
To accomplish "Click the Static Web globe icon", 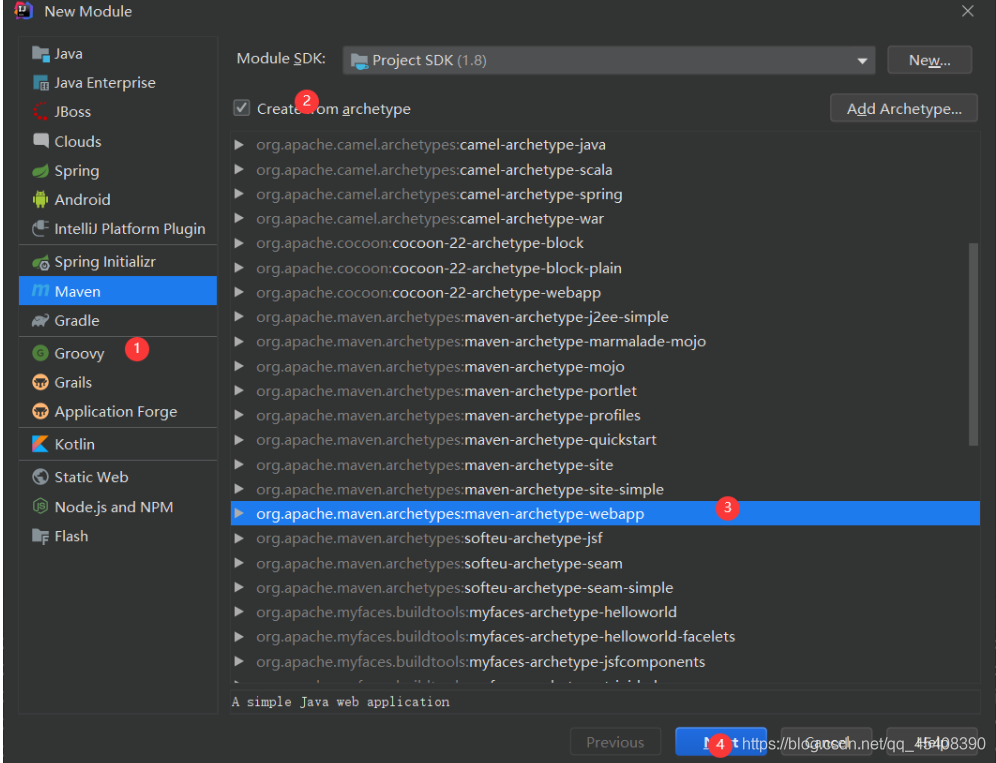I will click(x=41, y=477).
